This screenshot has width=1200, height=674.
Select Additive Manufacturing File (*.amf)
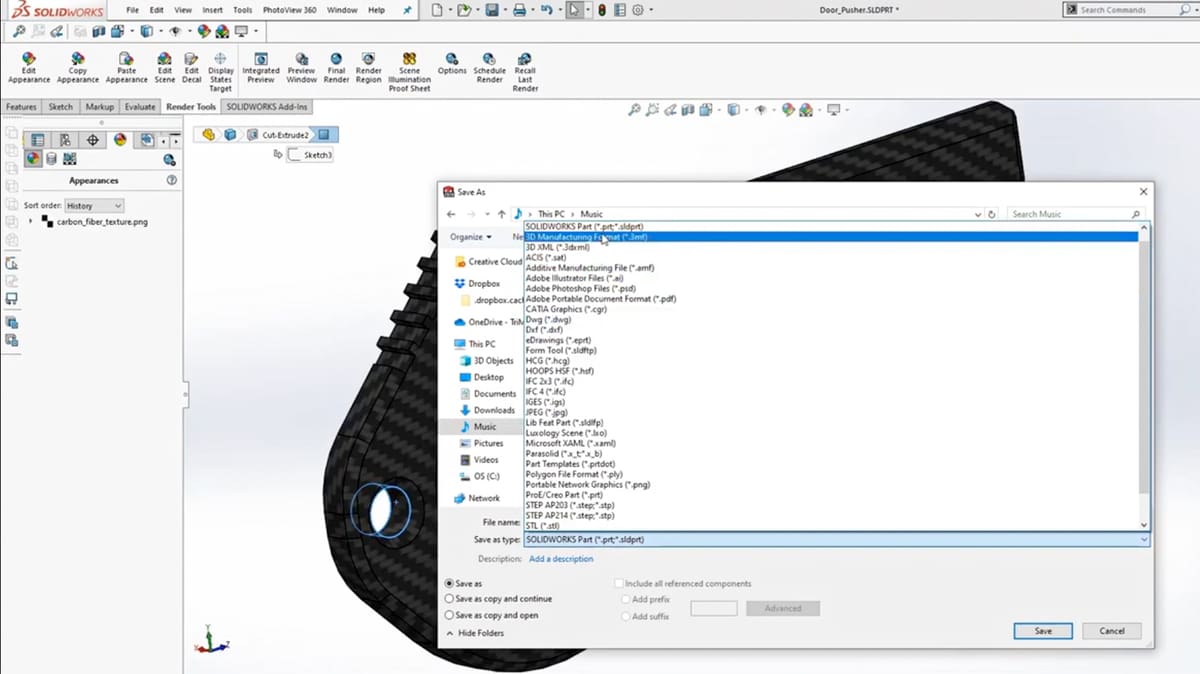tap(590, 268)
